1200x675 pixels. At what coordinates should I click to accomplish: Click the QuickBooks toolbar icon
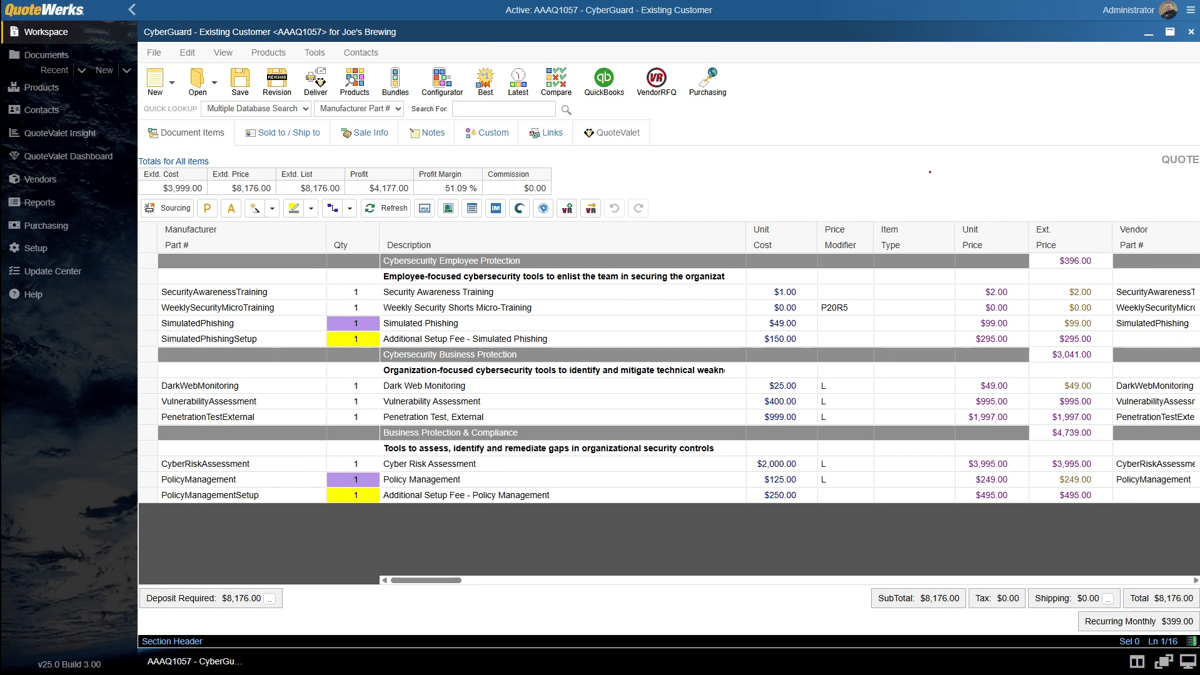(x=603, y=81)
